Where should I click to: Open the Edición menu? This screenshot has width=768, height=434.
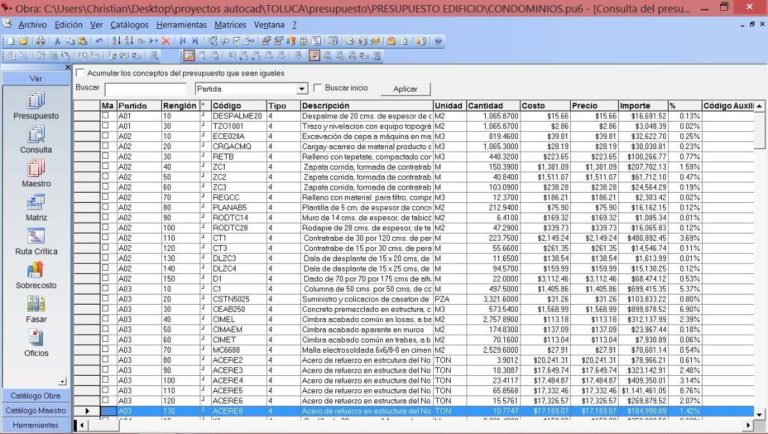point(68,24)
